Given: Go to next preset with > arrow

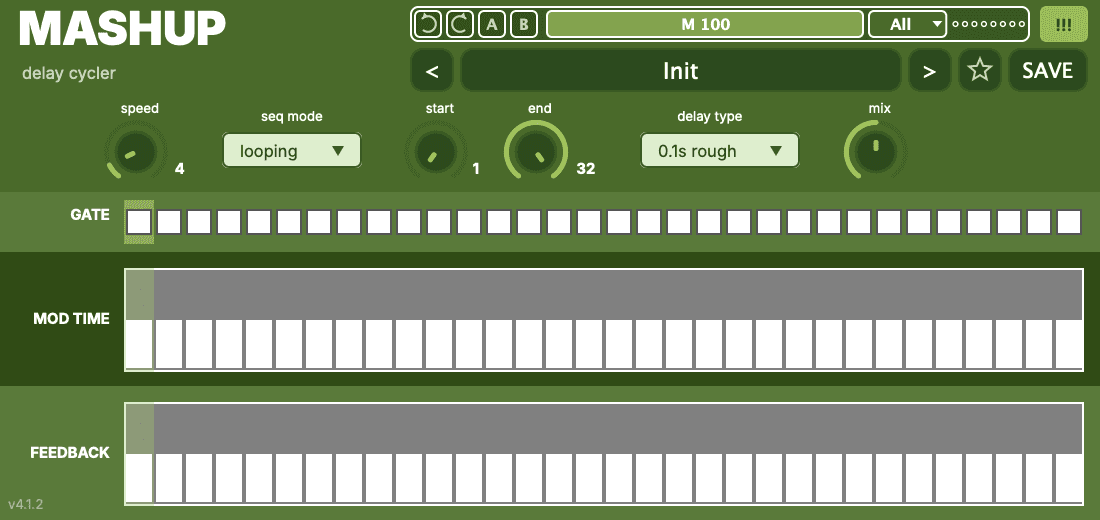Looking at the screenshot, I should click(x=930, y=71).
